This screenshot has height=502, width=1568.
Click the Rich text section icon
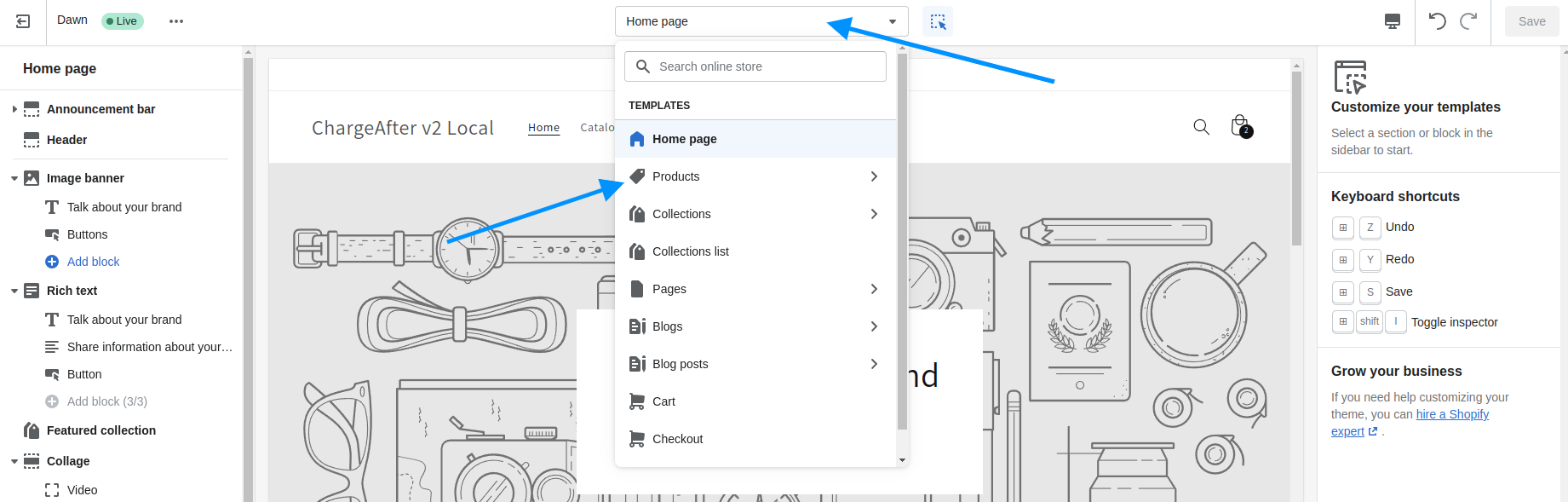click(32, 291)
